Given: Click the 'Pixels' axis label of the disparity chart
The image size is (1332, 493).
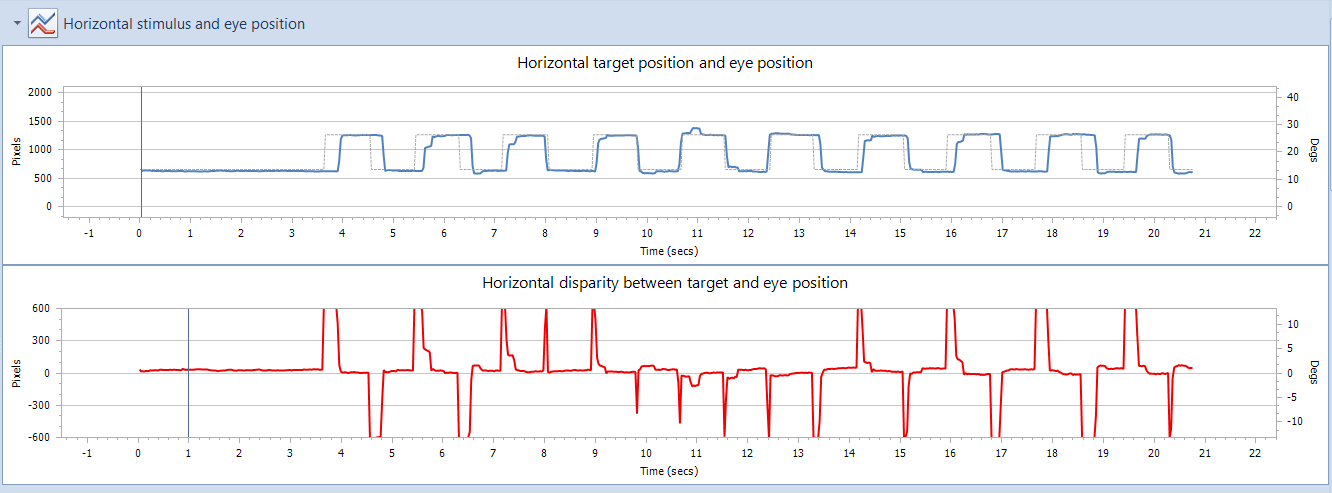Looking at the screenshot, I should 17,373.
